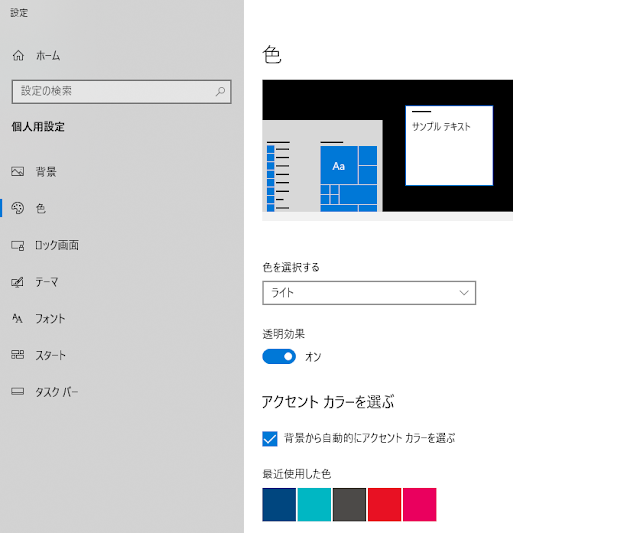Pick the red recent color swatch
Image resolution: width=640 pixels, height=533 pixels.
(x=384, y=504)
